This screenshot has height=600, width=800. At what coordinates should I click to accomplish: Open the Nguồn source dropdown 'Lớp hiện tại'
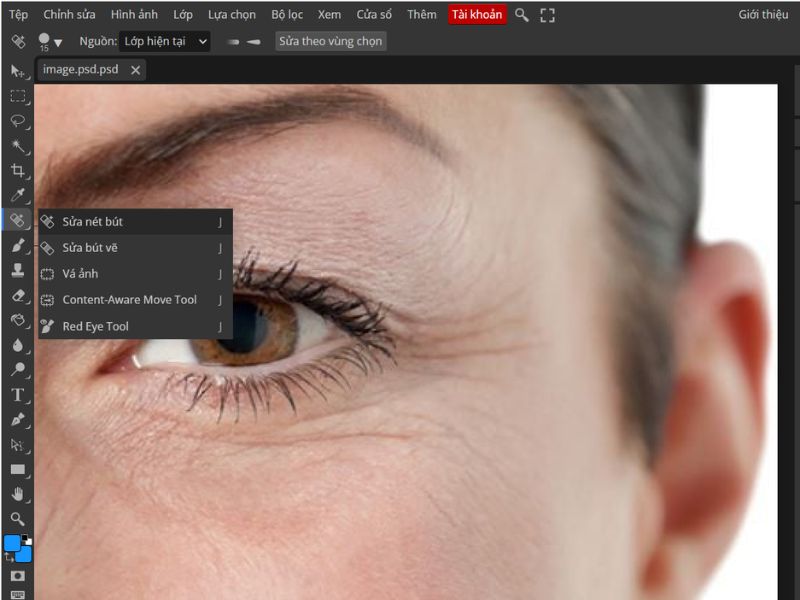coord(164,41)
